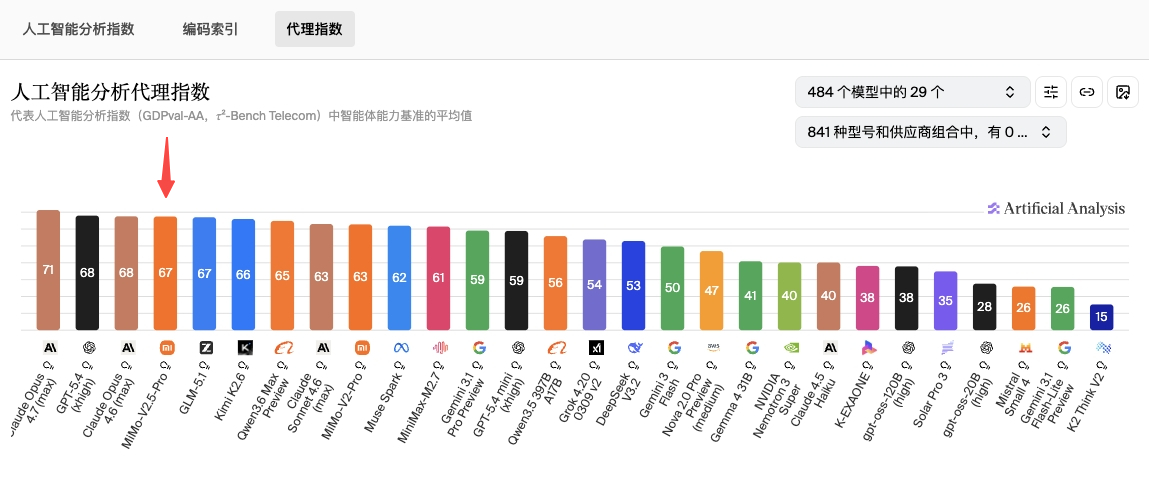Click the DeepSeek whale logo

point(634,347)
